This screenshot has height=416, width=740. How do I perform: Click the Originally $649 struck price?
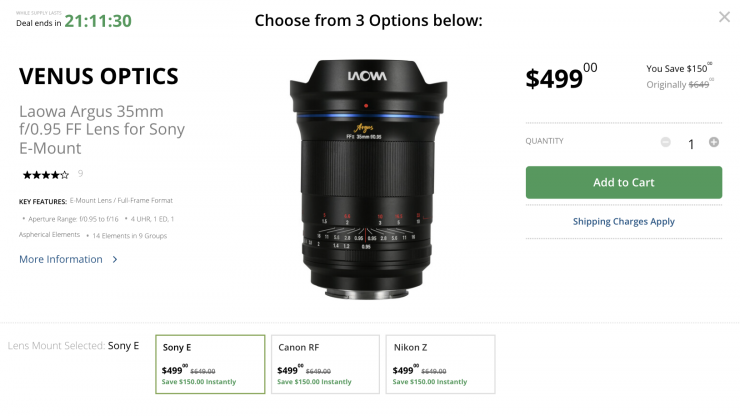coord(680,86)
